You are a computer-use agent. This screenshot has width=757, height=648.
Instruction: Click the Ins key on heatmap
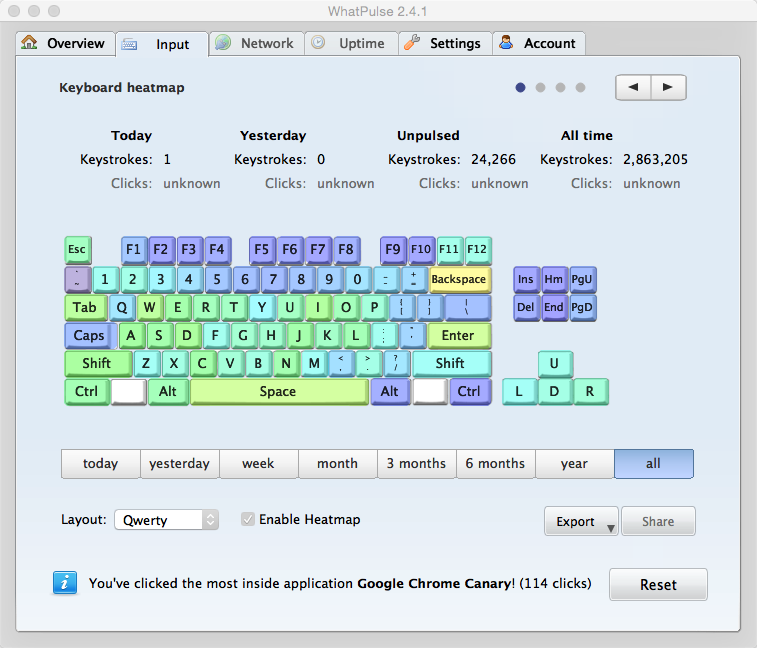coord(526,280)
